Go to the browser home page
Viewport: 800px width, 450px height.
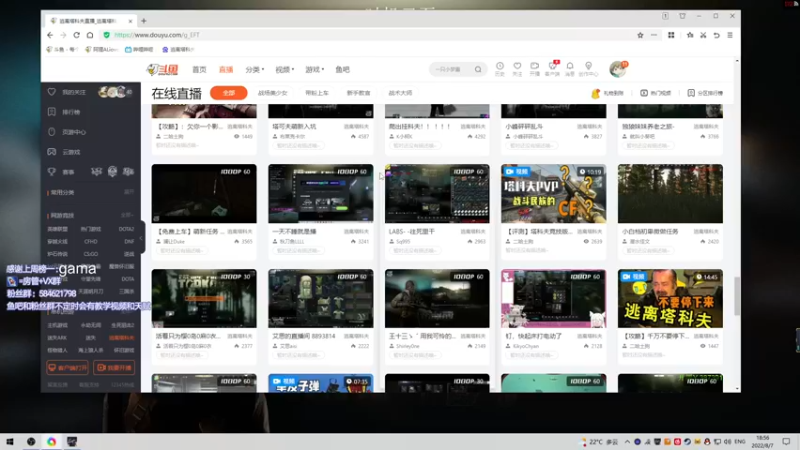[90, 35]
